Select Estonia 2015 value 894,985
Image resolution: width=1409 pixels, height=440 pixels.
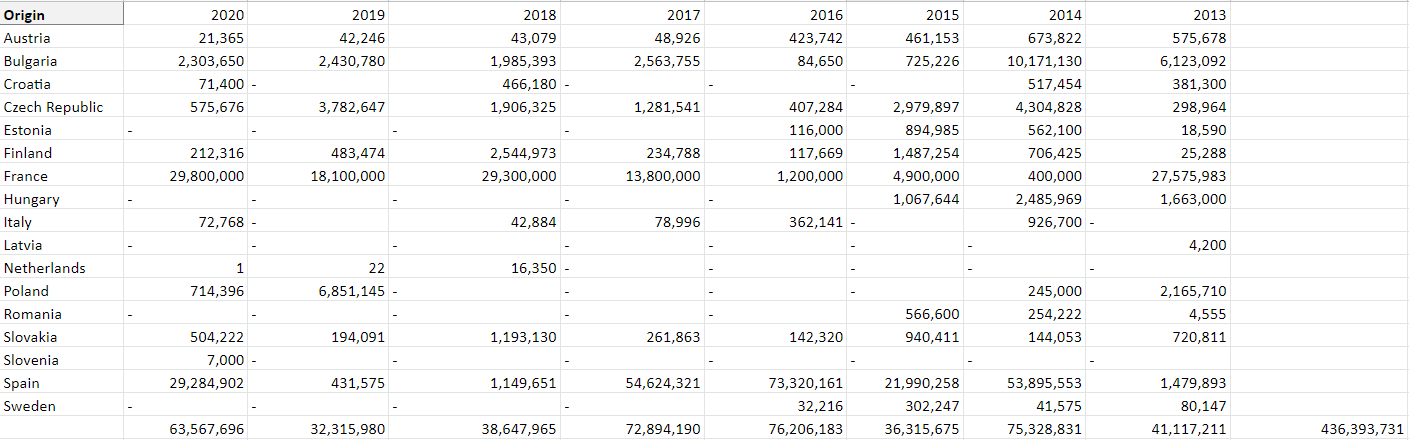[906, 130]
